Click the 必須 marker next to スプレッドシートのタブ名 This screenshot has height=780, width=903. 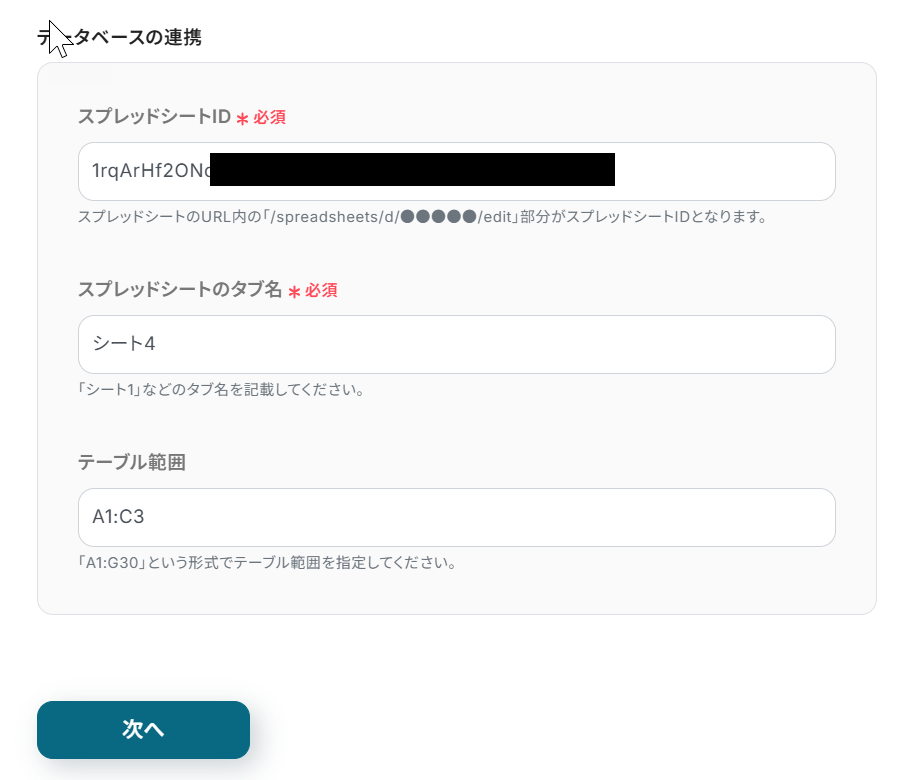tap(321, 290)
